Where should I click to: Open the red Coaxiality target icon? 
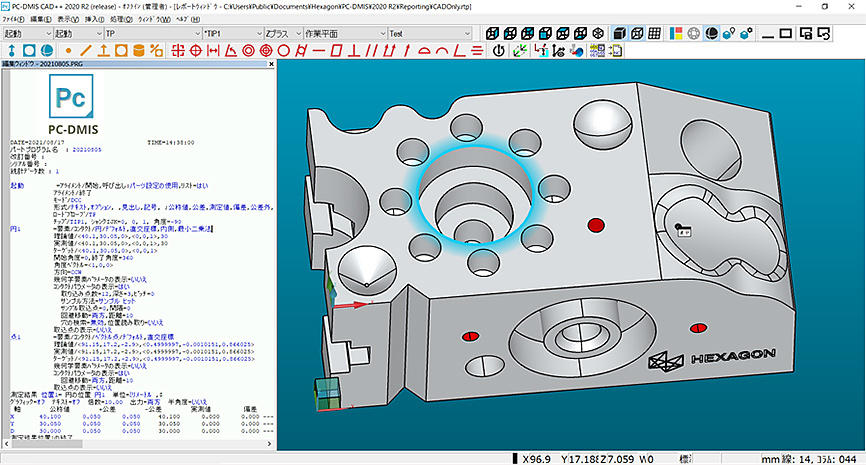pyautogui.click(x=266, y=51)
